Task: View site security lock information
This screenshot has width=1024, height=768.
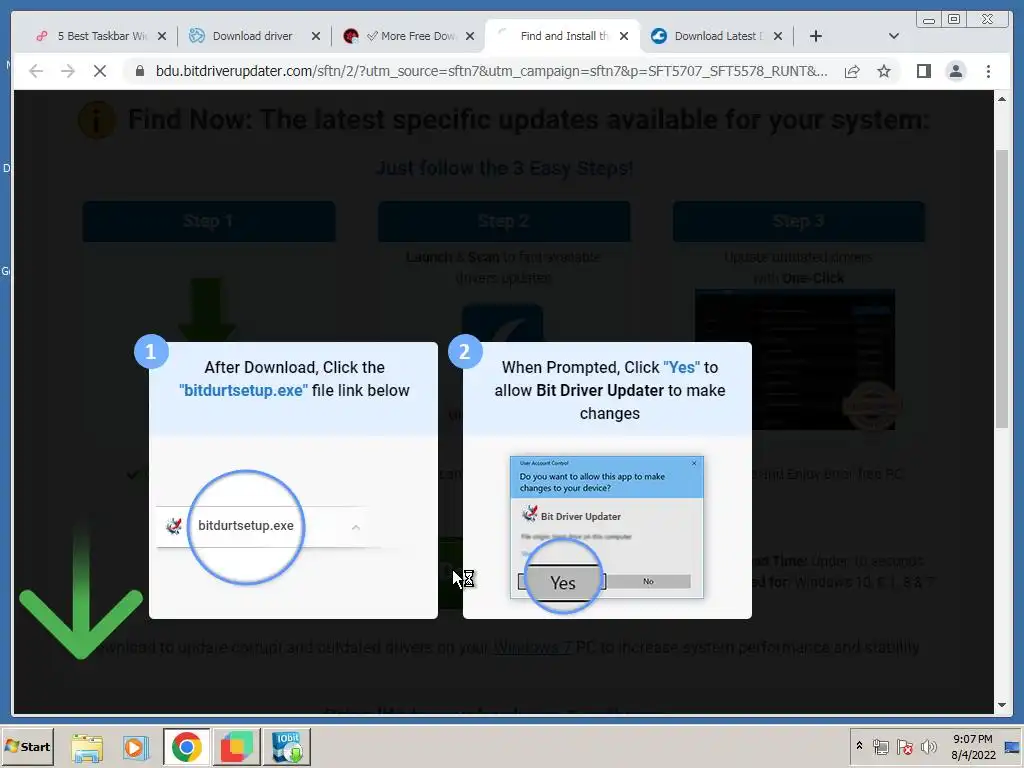Action: tap(139, 71)
